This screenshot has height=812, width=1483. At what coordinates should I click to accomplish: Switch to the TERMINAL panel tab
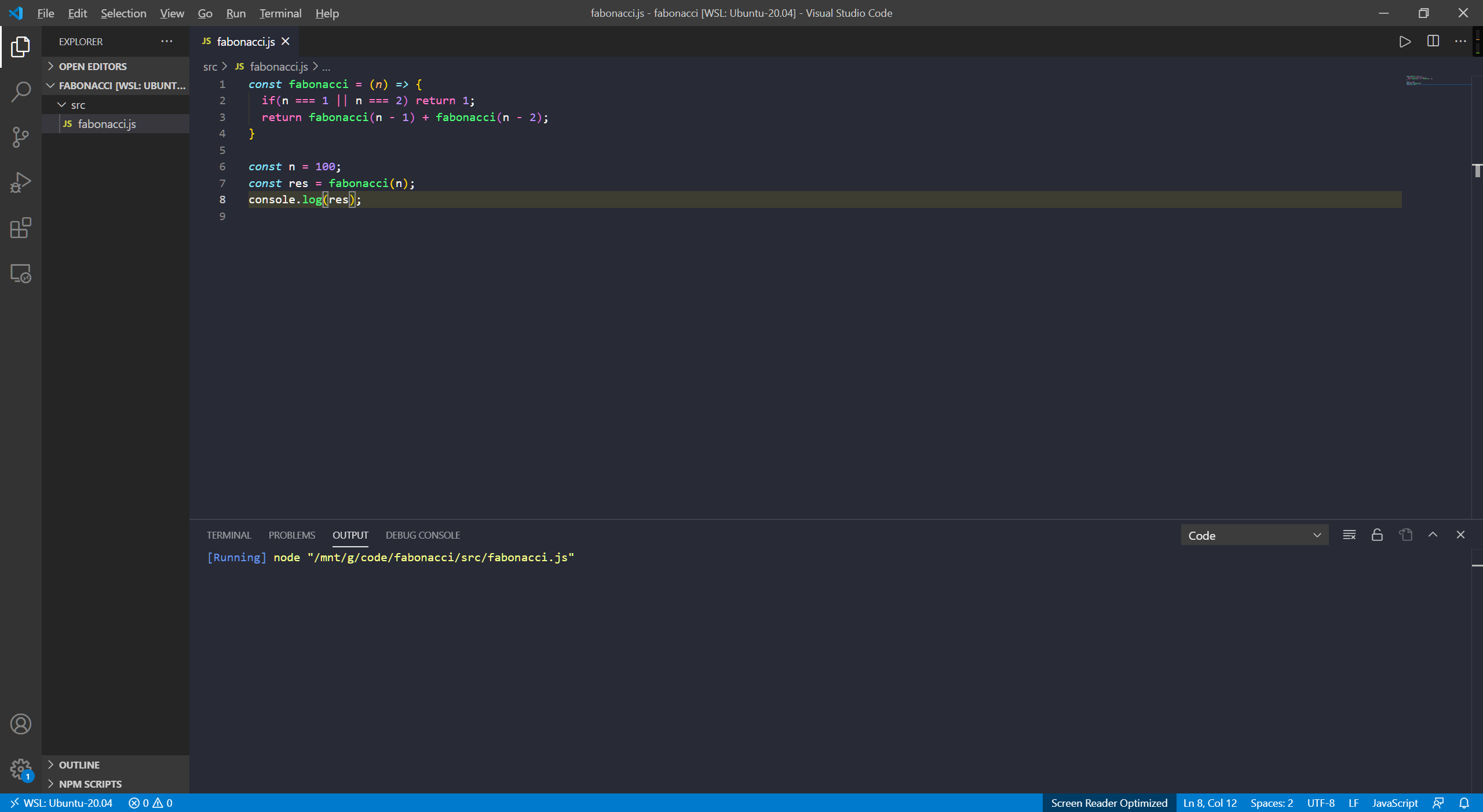(229, 535)
